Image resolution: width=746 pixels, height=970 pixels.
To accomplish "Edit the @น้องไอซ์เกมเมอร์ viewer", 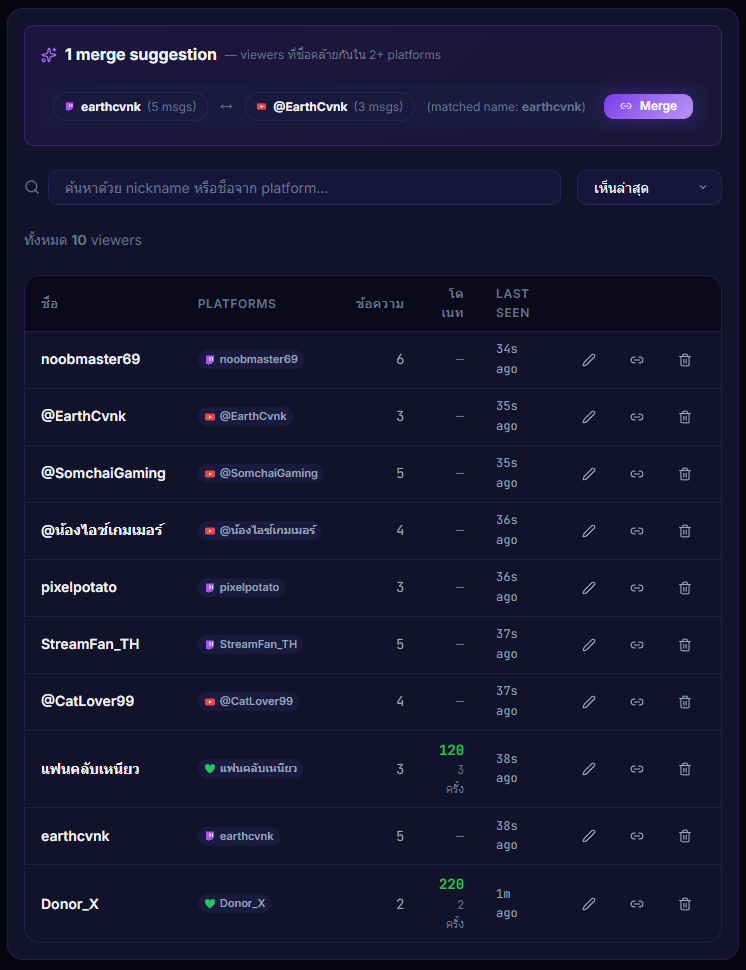I will [589, 530].
